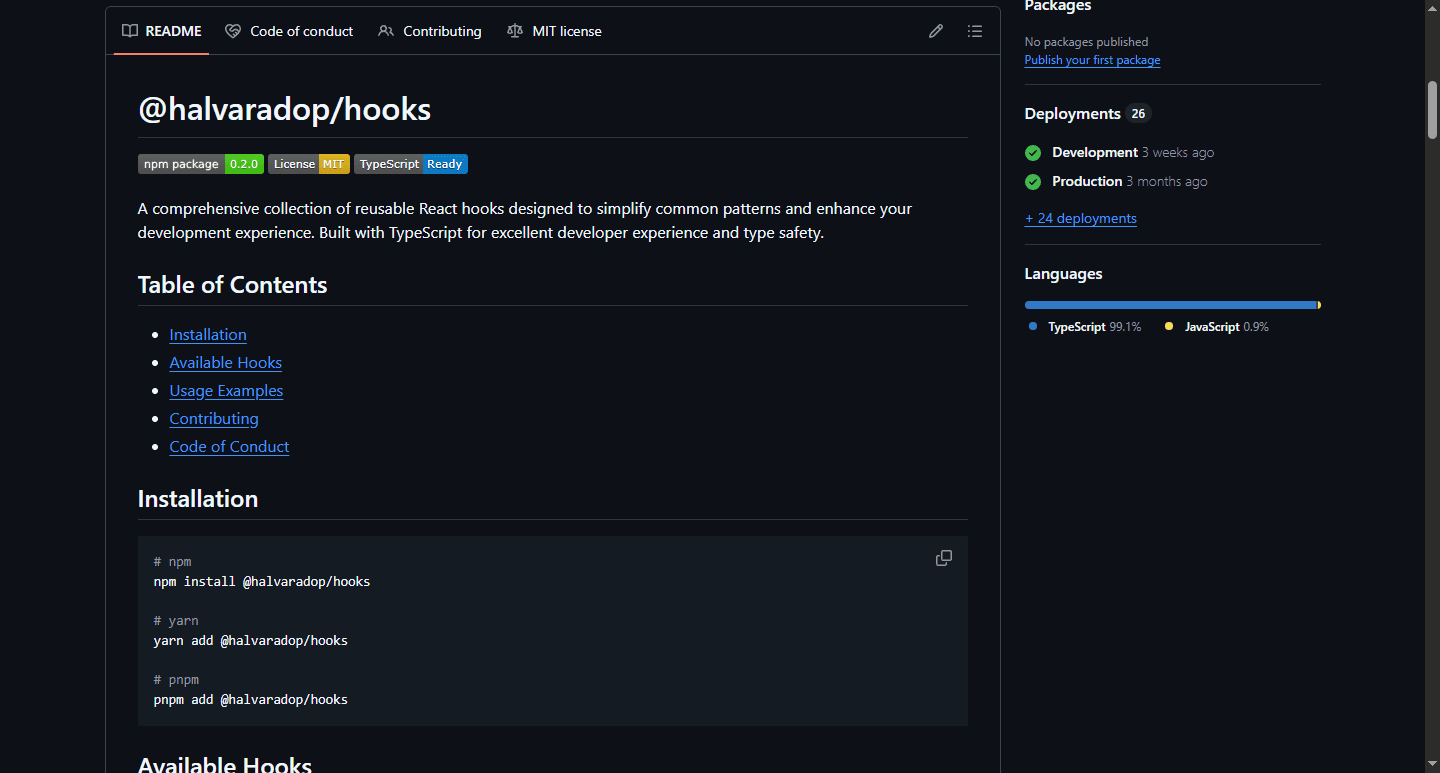Open the README outline list icon
Image resolution: width=1440 pixels, height=773 pixels.
coord(974,31)
